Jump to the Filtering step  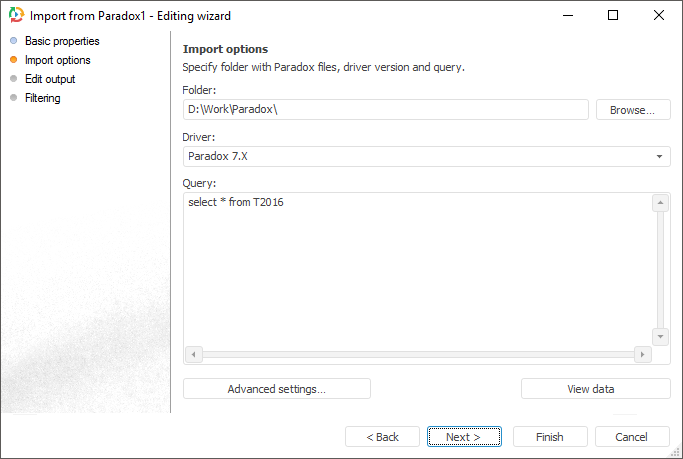click(x=43, y=98)
